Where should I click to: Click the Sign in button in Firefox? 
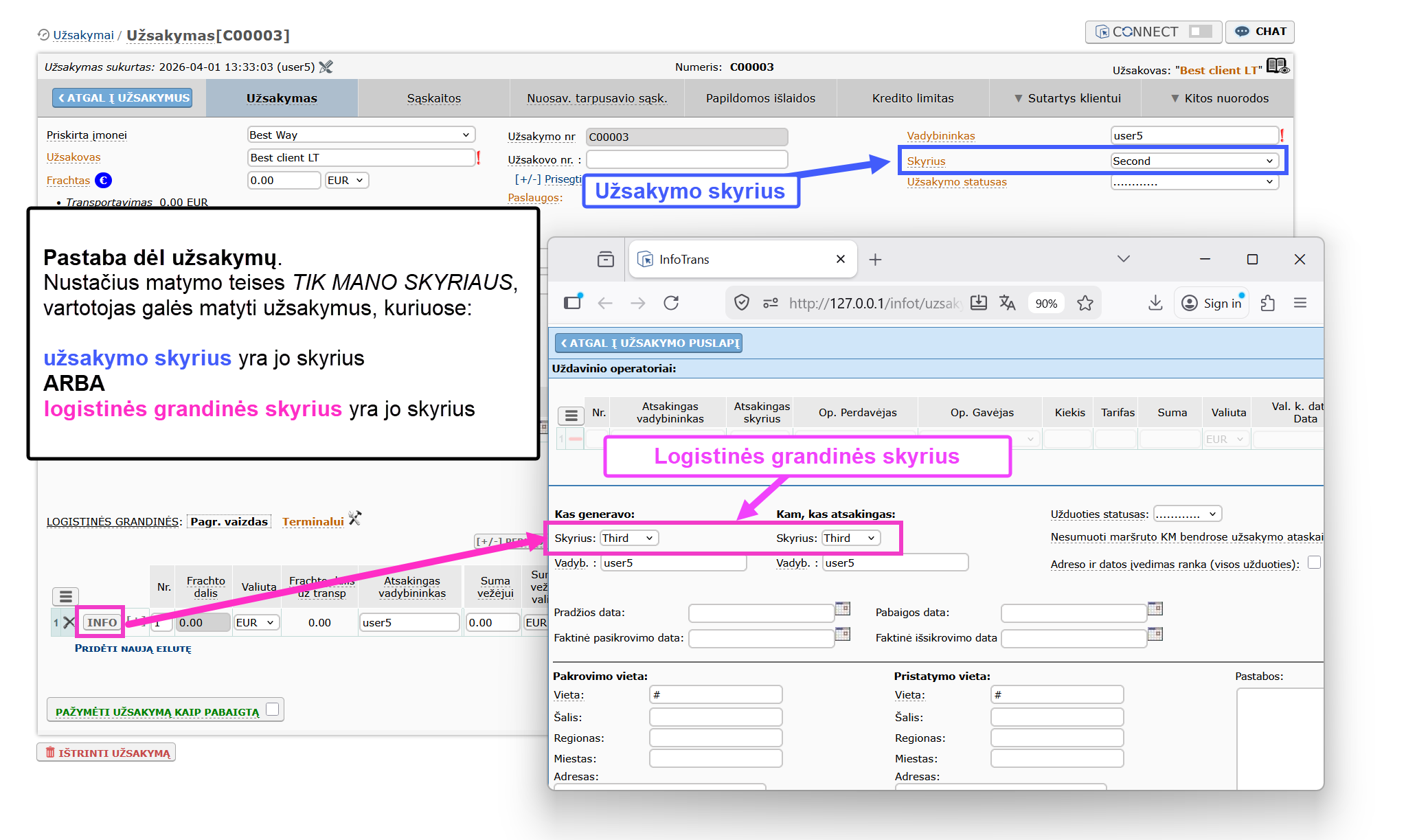pos(1212,303)
